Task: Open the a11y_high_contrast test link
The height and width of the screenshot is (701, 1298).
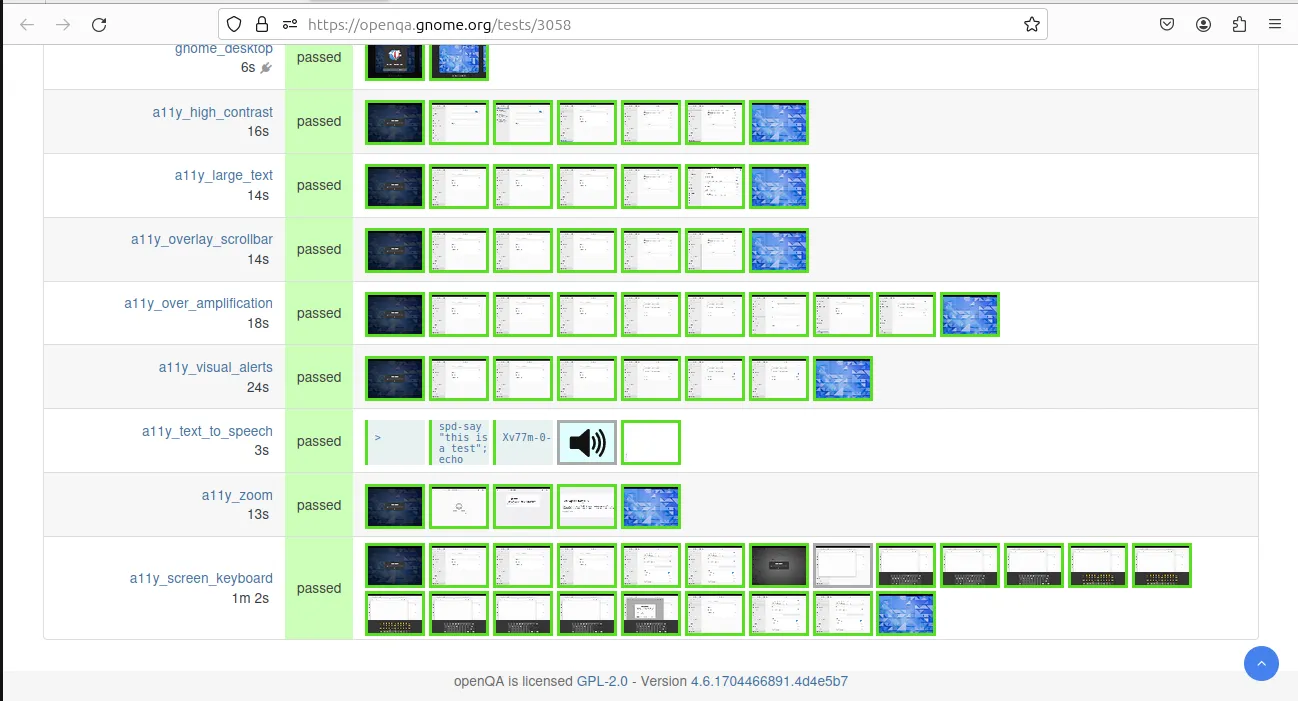Action: (212, 112)
